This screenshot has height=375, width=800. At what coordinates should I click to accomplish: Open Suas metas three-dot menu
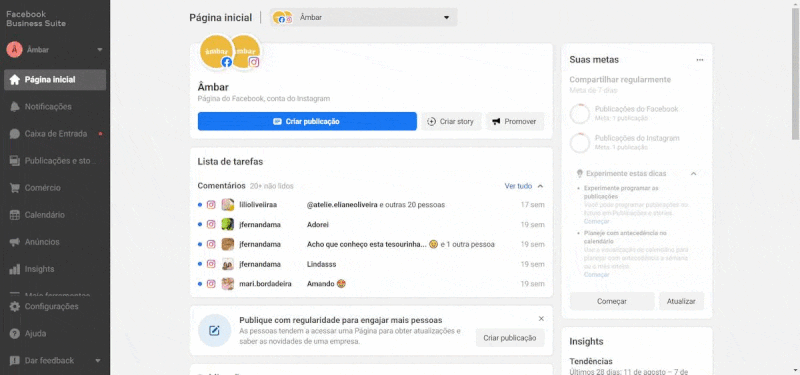click(699, 60)
